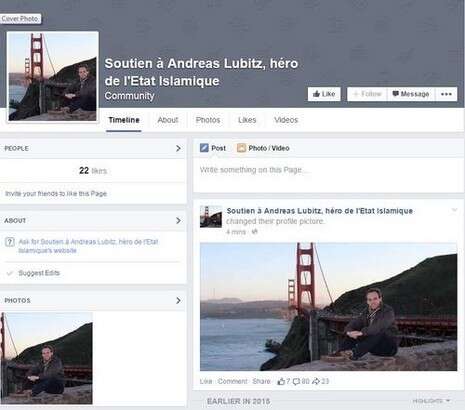Click Suggest Edits link
Image resolution: width=465 pixels, height=410 pixels.
click(x=39, y=273)
